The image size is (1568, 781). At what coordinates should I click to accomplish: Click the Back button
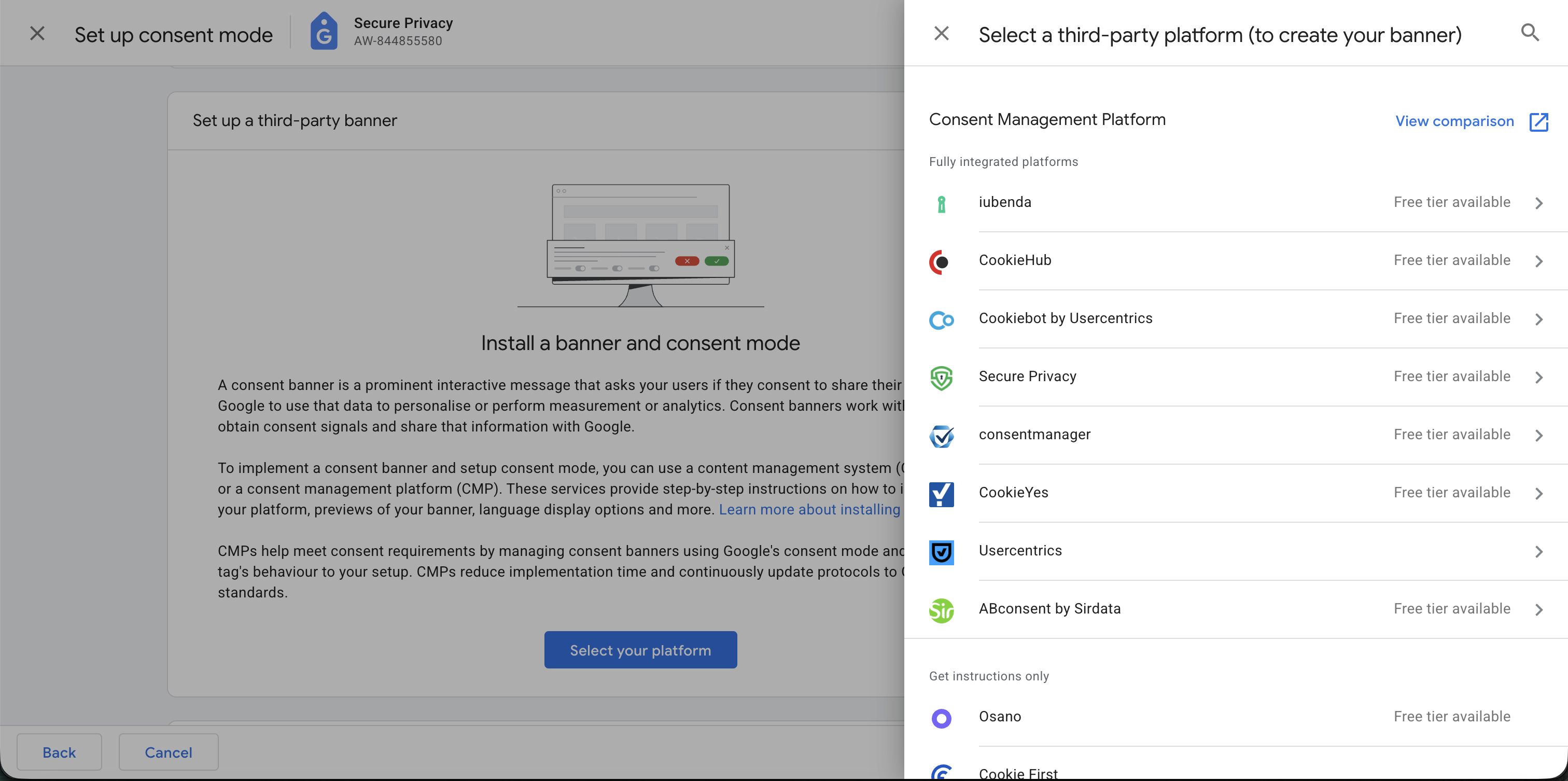(x=59, y=752)
